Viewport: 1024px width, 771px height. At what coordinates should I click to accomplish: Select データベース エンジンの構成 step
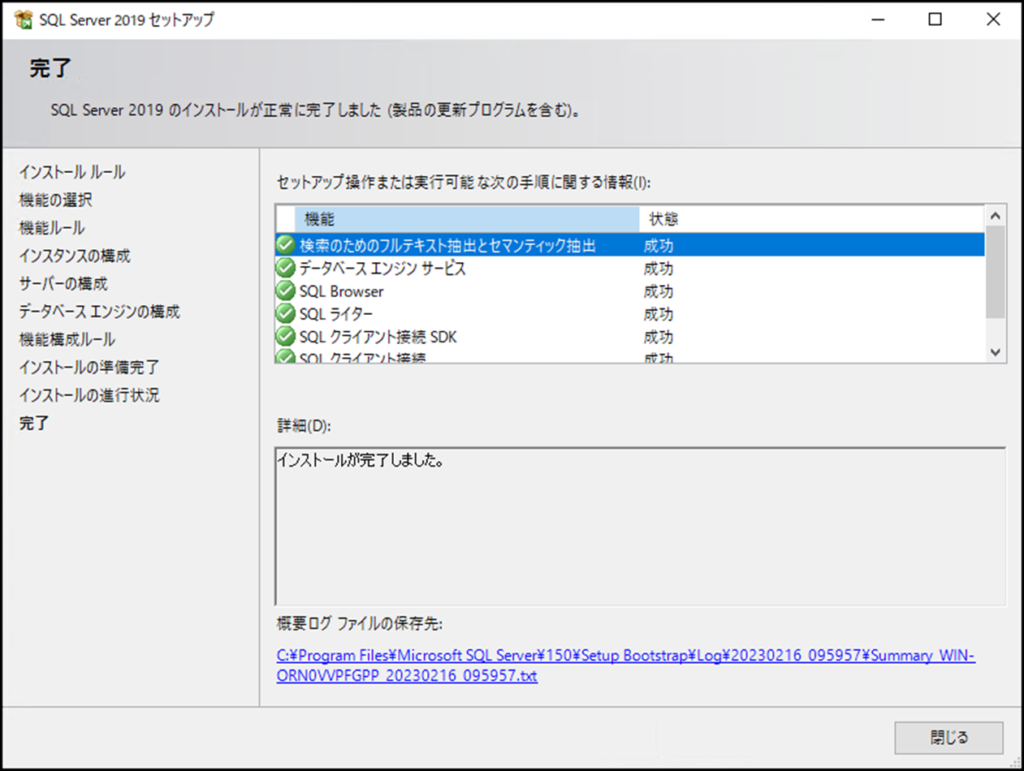coord(99,311)
